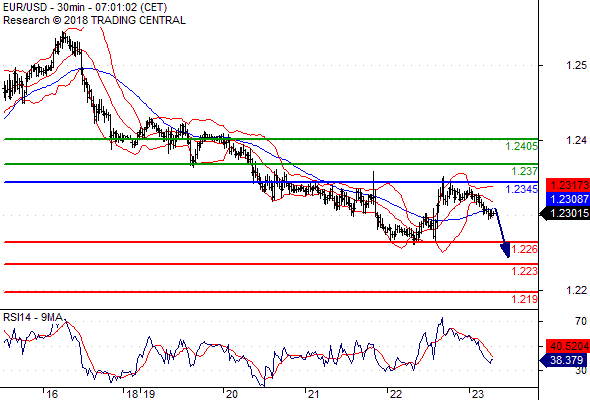
Task: Click the black 1.23015 current price tag
Action: pos(565,213)
